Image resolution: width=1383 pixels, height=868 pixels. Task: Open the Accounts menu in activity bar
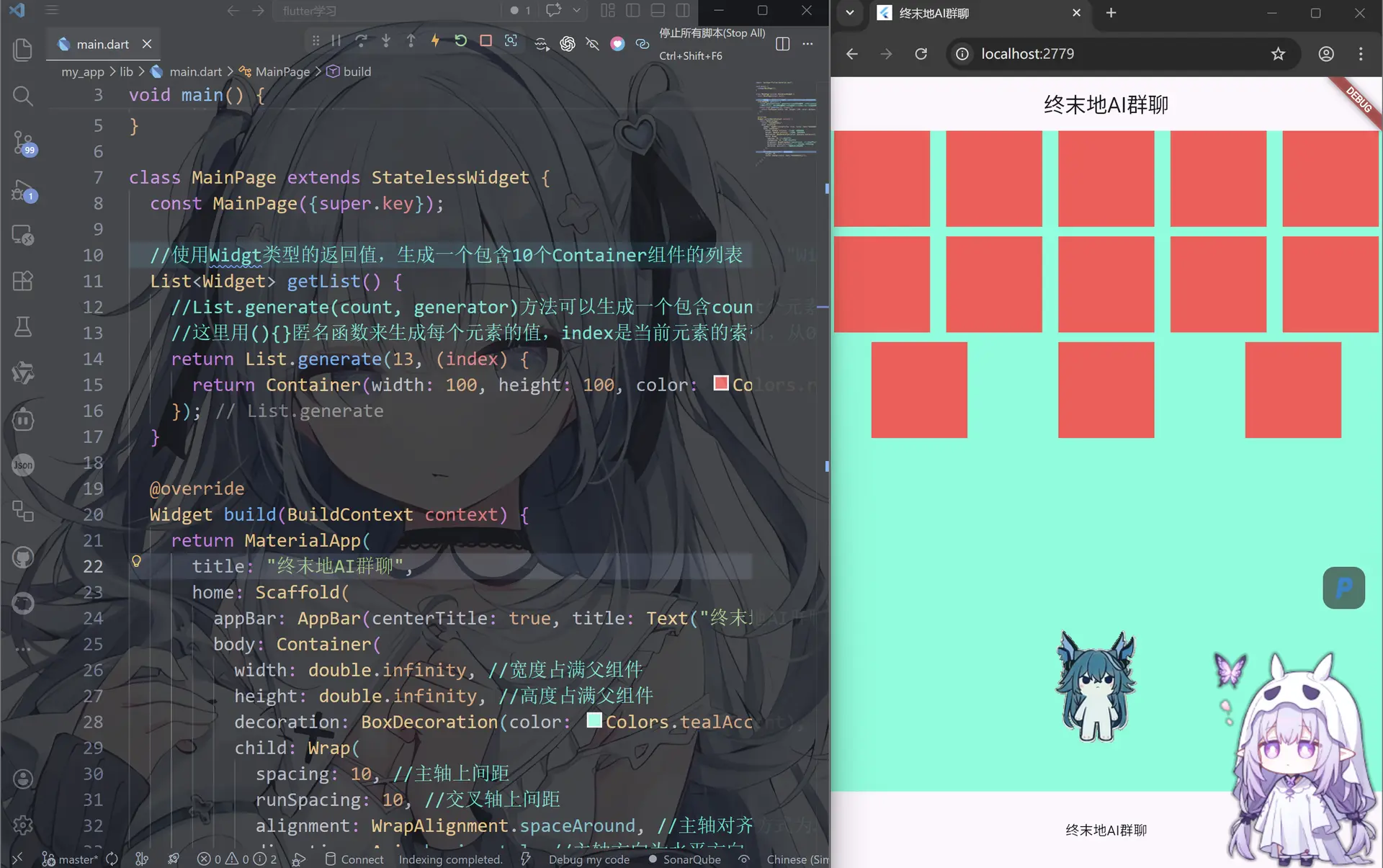pyautogui.click(x=23, y=779)
